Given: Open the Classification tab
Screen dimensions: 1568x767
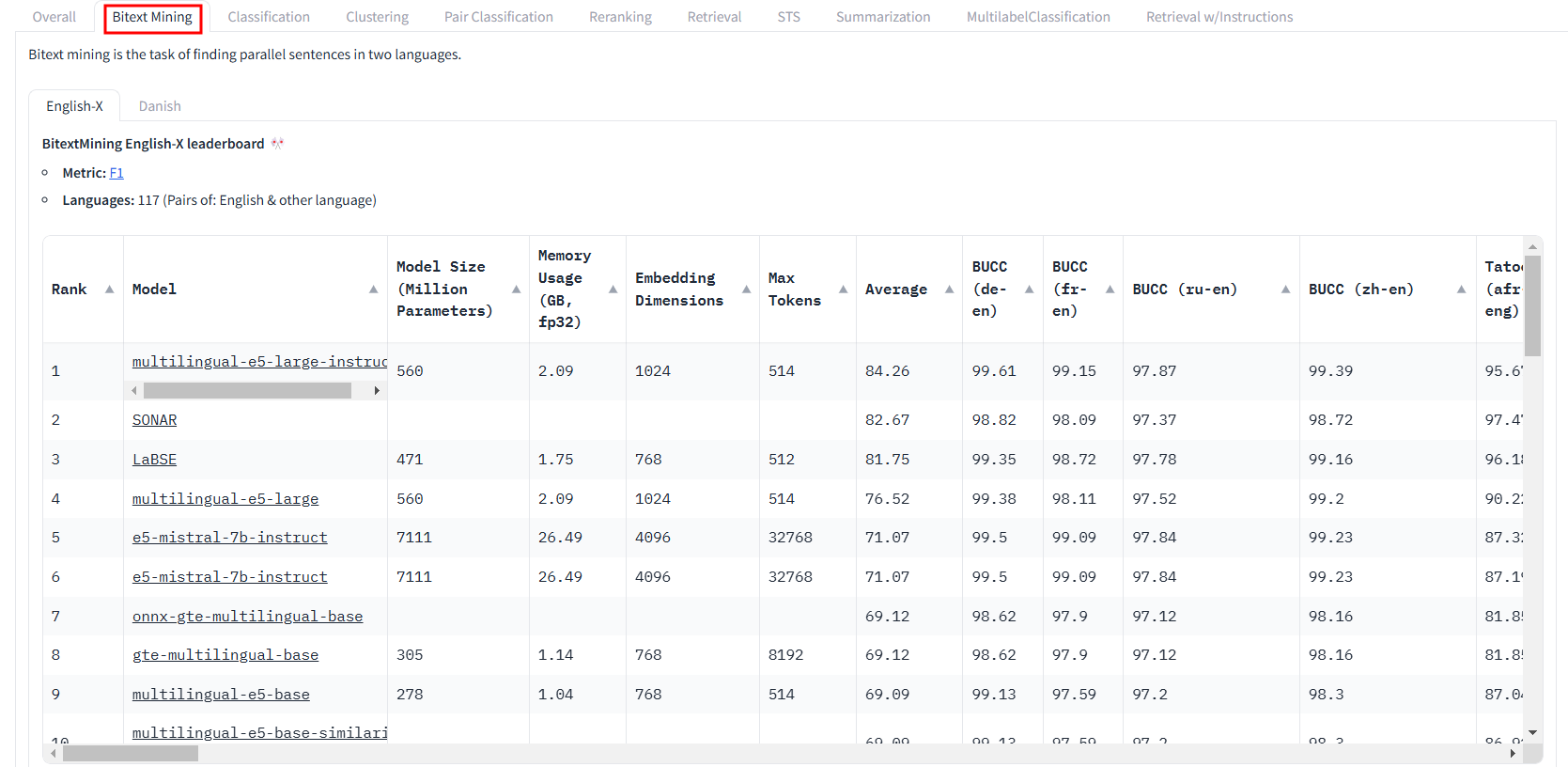Looking at the screenshot, I should [x=269, y=17].
